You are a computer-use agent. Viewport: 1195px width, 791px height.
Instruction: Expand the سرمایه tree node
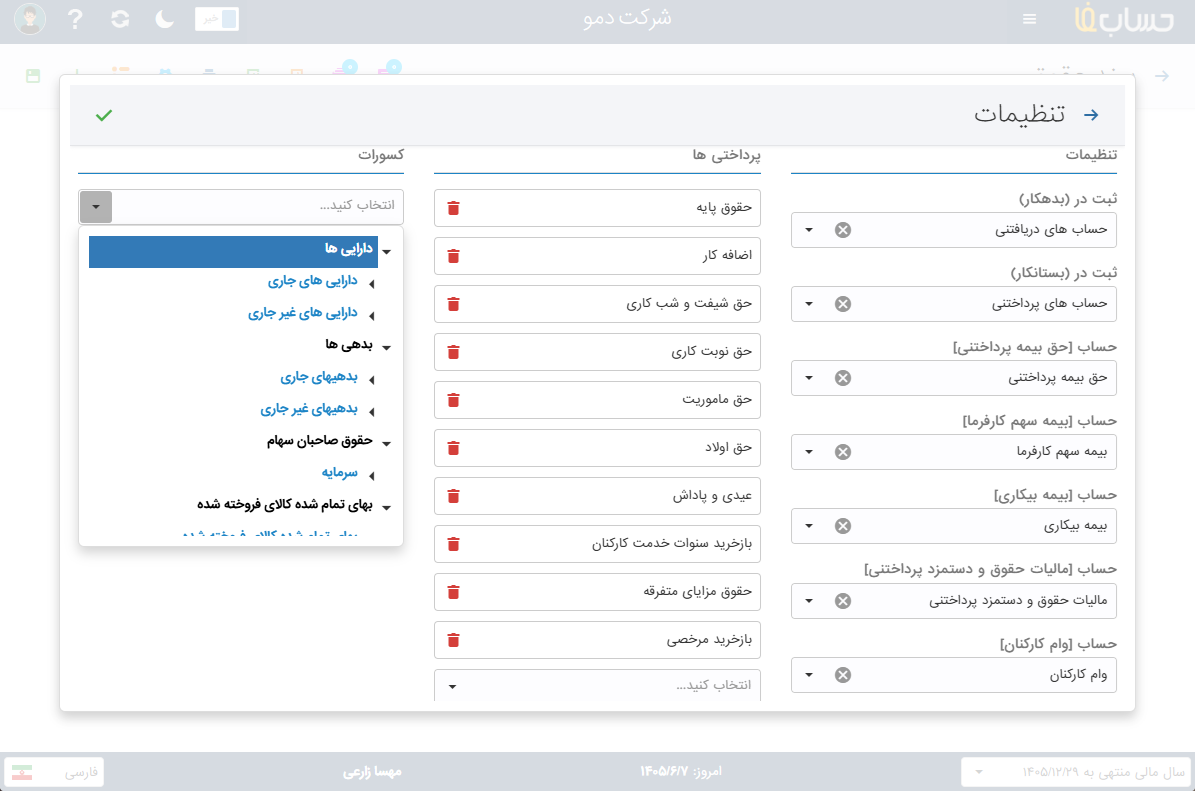click(371, 476)
